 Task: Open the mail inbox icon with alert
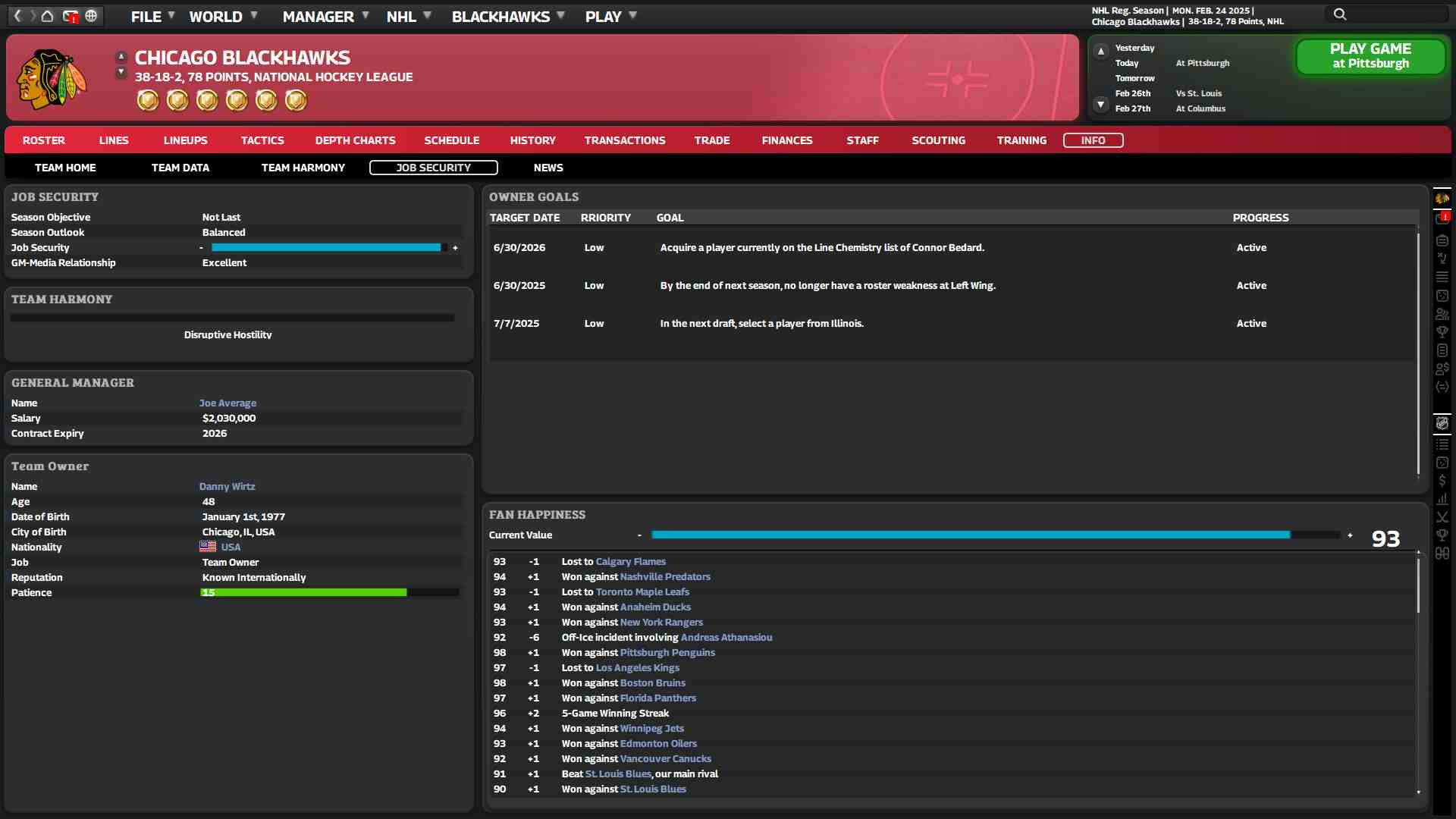(x=70, y=16)
